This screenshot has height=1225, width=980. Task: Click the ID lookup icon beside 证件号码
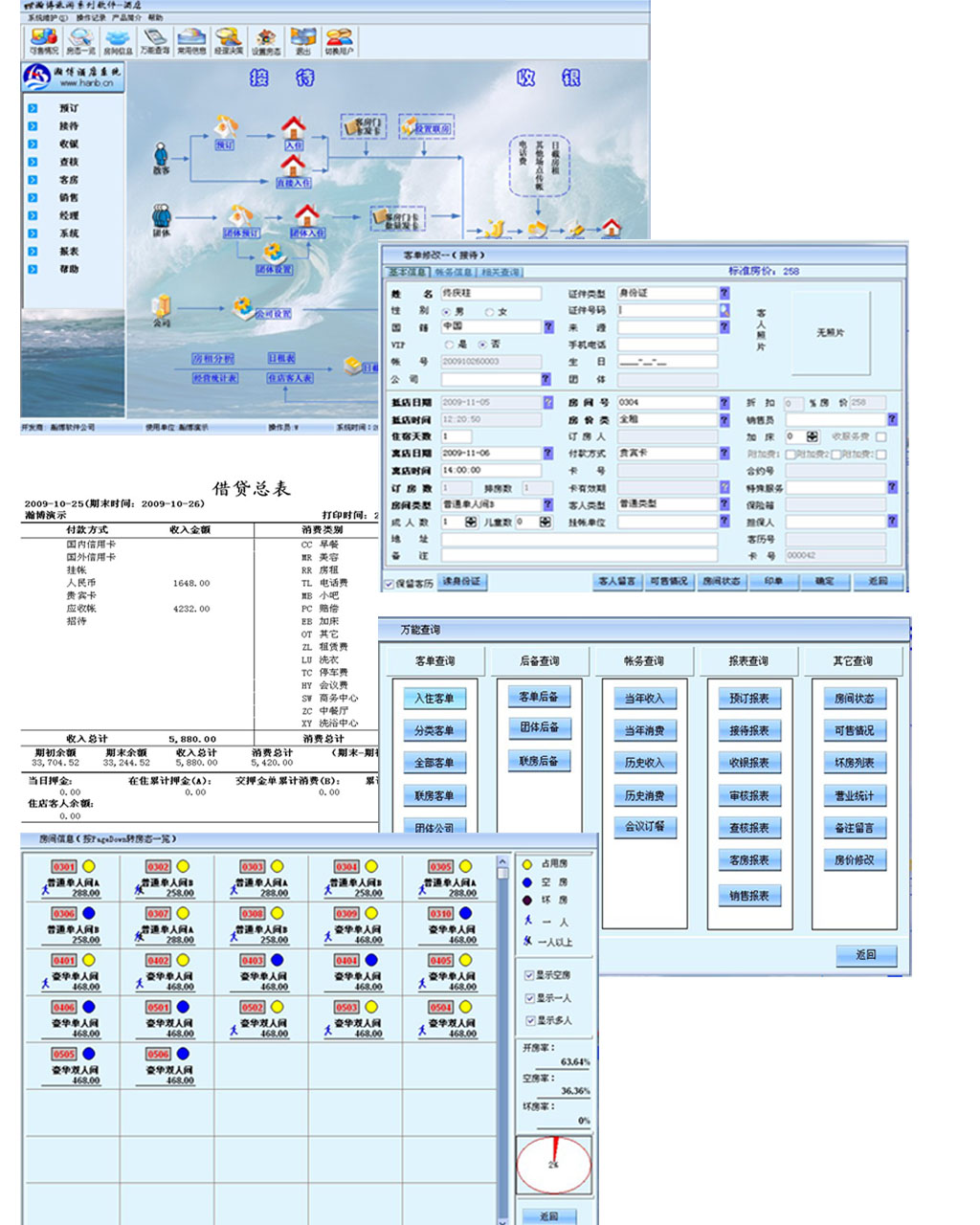[x=724, y=310]
